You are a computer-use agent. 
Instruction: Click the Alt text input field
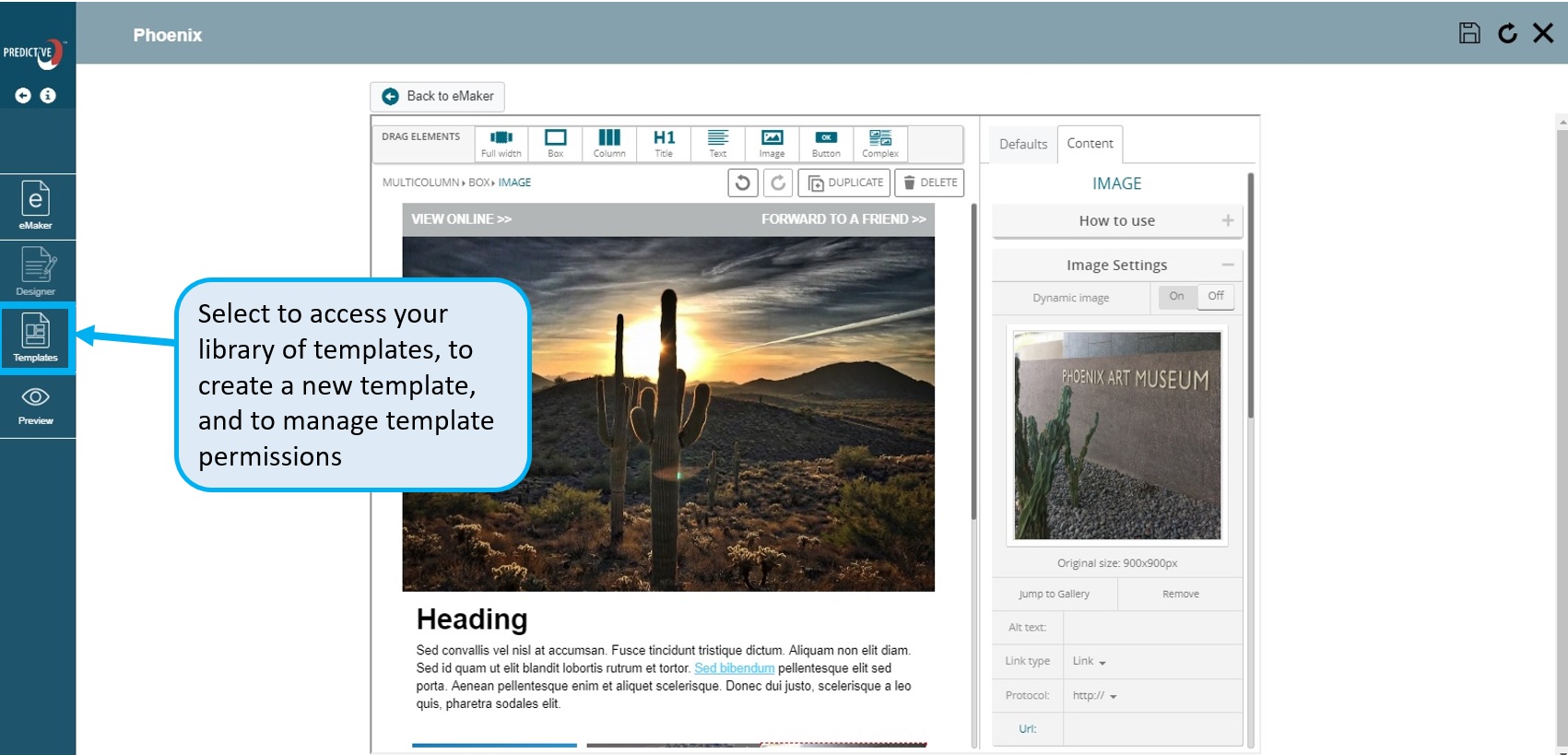[1151, 628]
